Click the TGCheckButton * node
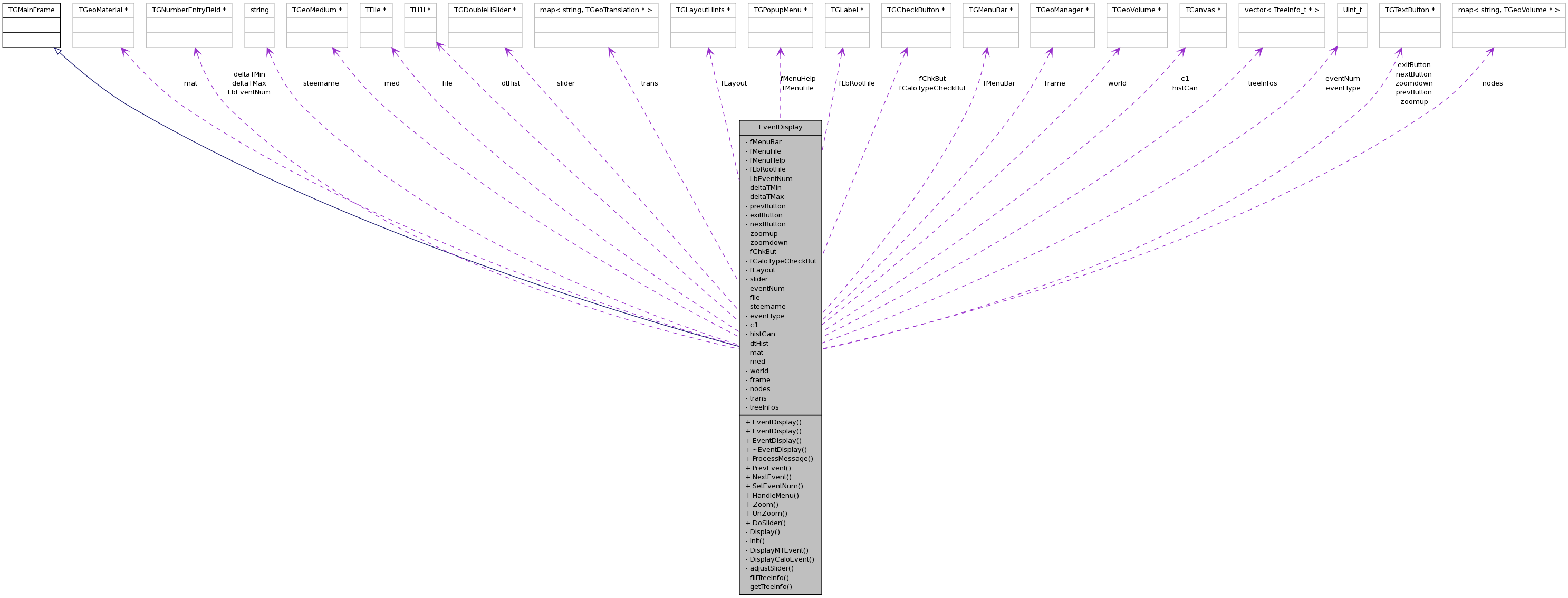The image size is (1568, 598). (916, 25)
